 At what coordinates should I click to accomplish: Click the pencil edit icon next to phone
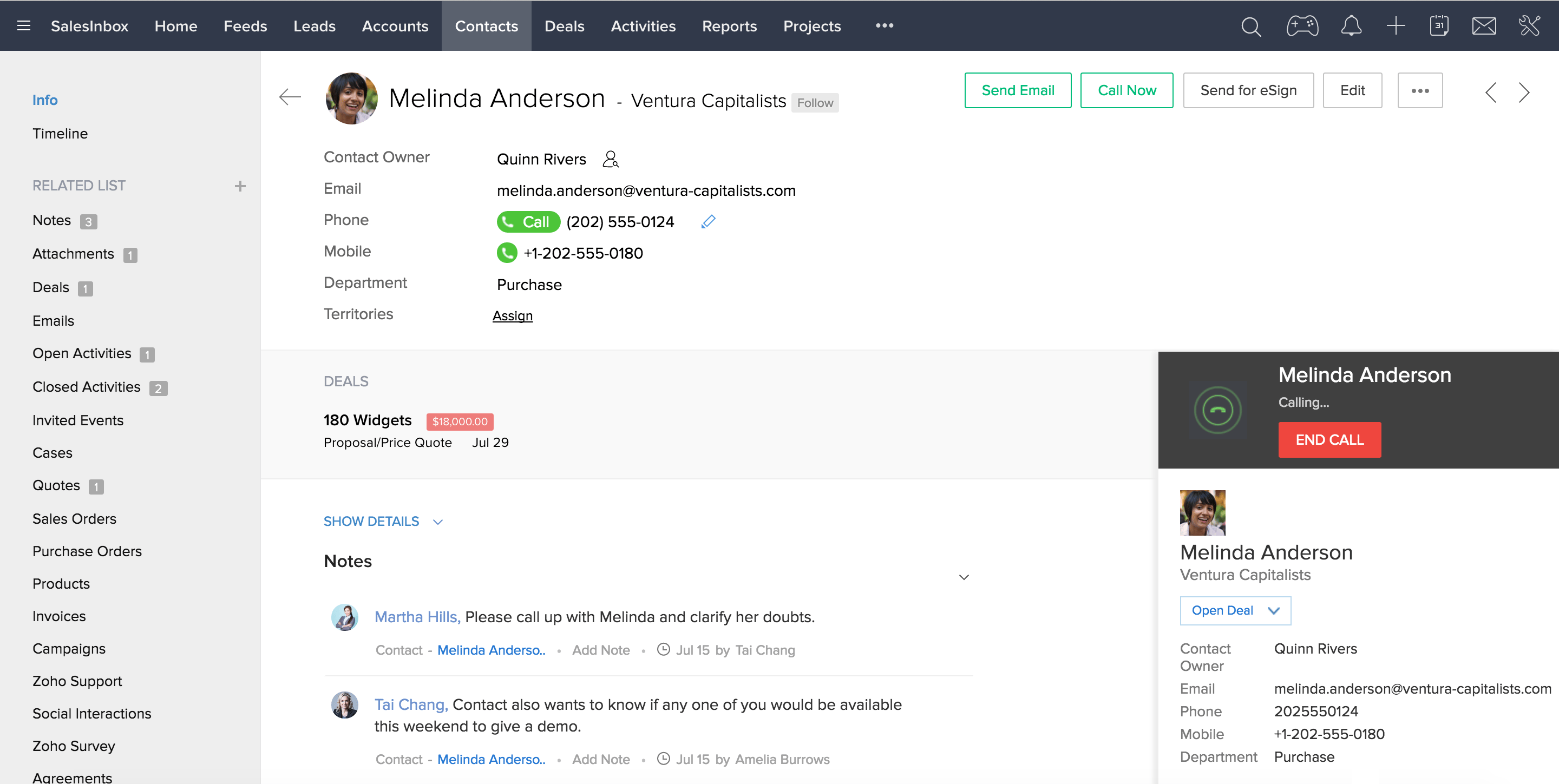pos(707,221)
